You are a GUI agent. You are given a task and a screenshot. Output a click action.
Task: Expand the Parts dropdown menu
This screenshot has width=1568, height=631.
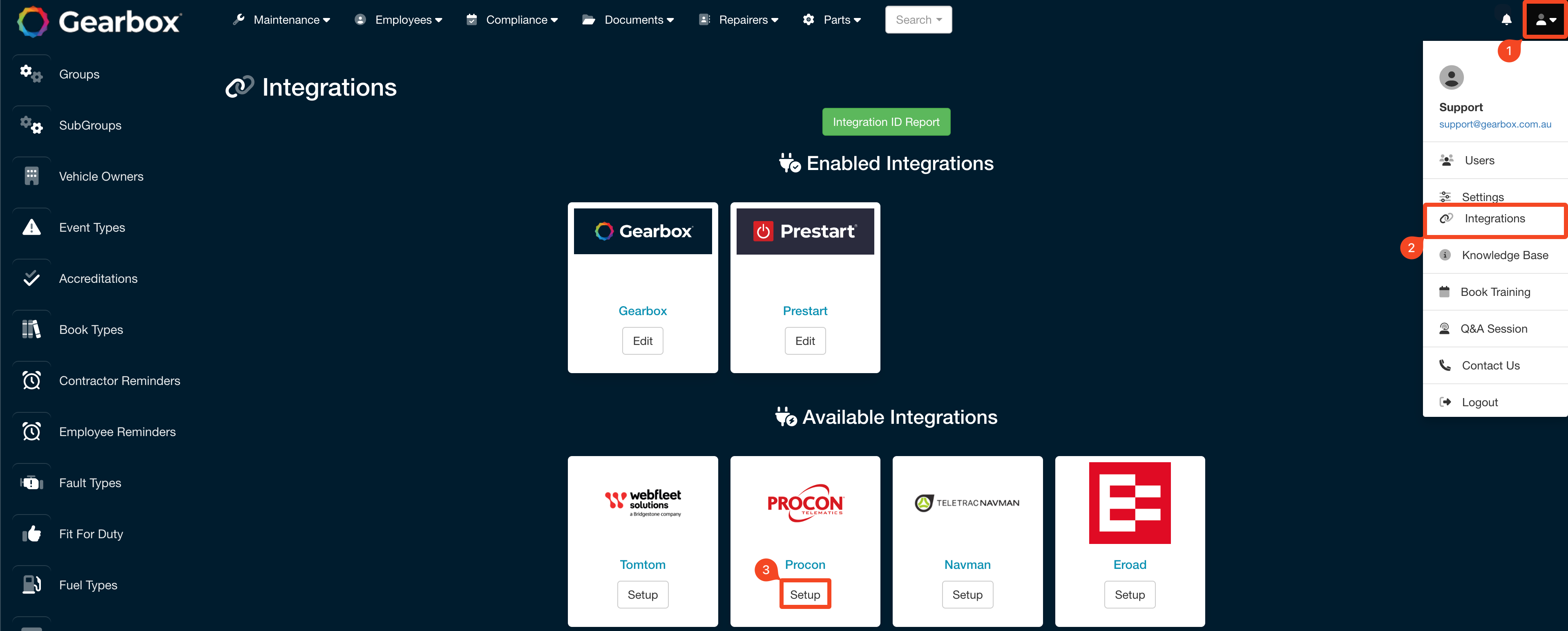point(832,20)
